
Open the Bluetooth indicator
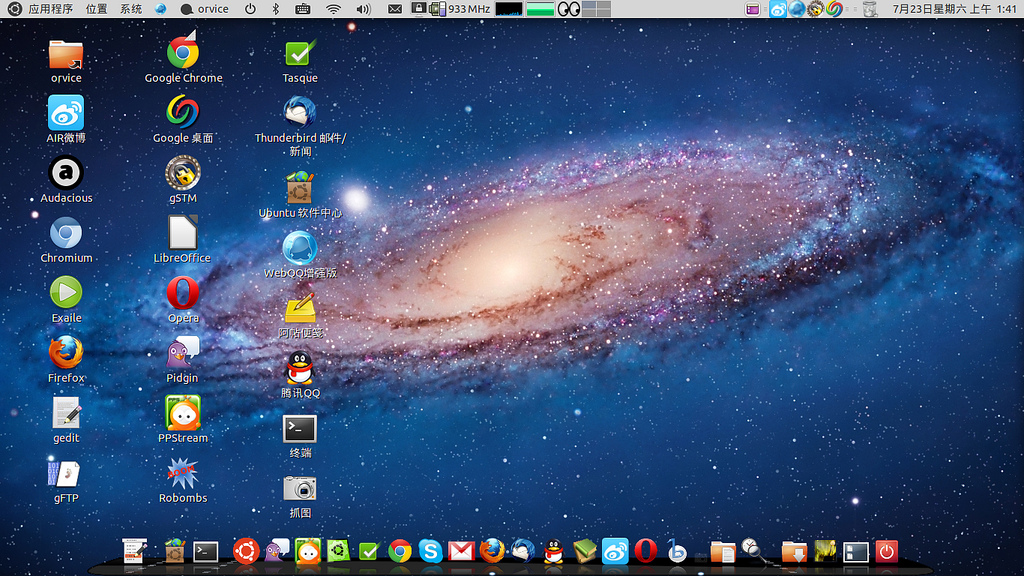(276, 8)
